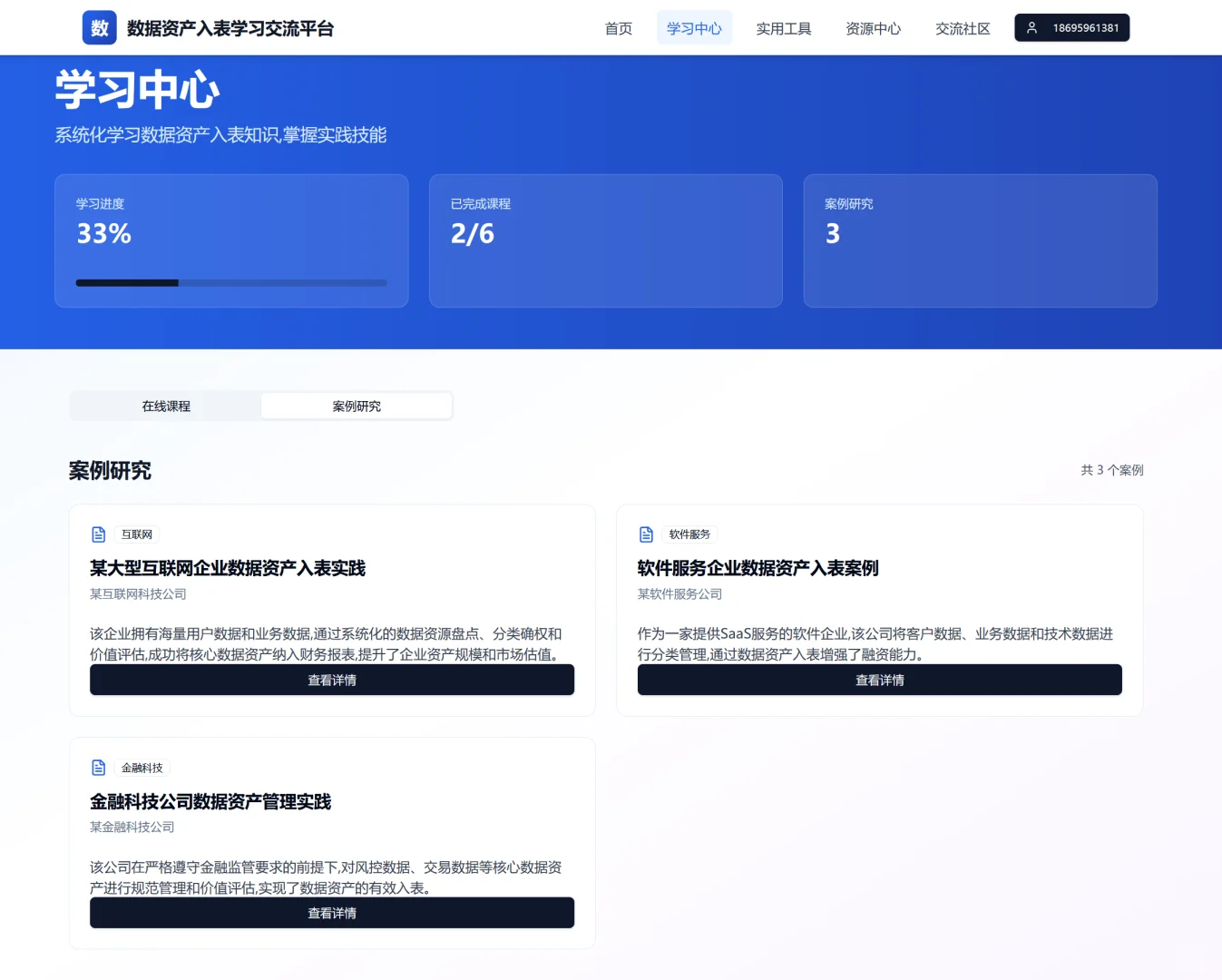This screenshot has width=1222, height=980.
Task: Switch to the 在线课程 tab
Action: coord(165,406)
